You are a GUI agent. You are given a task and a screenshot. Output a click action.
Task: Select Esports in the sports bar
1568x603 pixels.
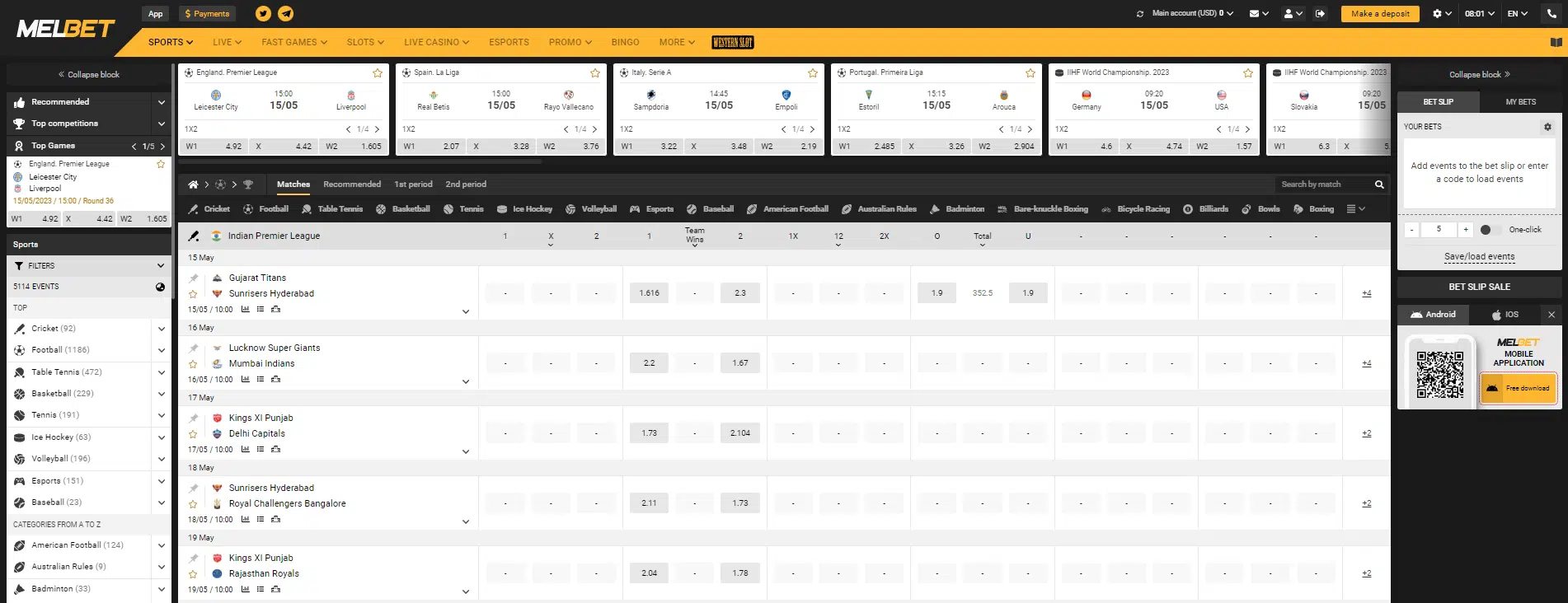click(651, 209)
